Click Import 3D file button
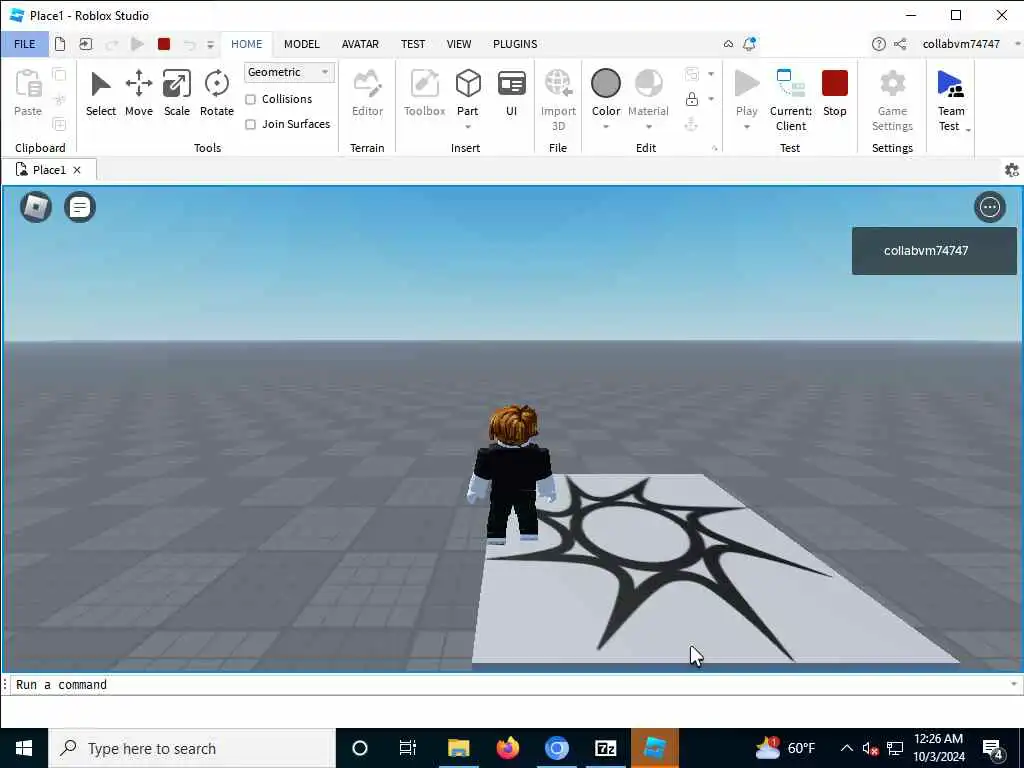The image size is (1024, 768). point(558,100)
